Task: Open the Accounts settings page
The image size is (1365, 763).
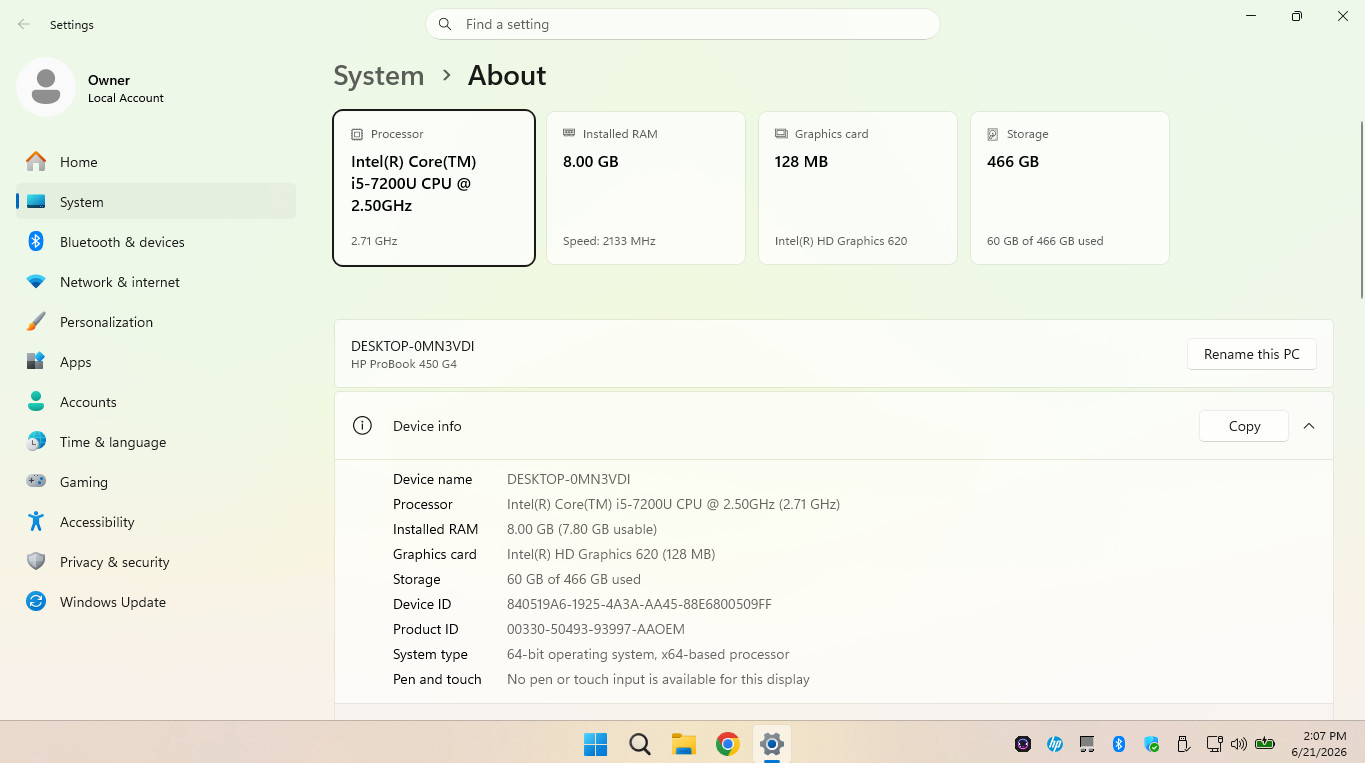Action: [156, 402]
